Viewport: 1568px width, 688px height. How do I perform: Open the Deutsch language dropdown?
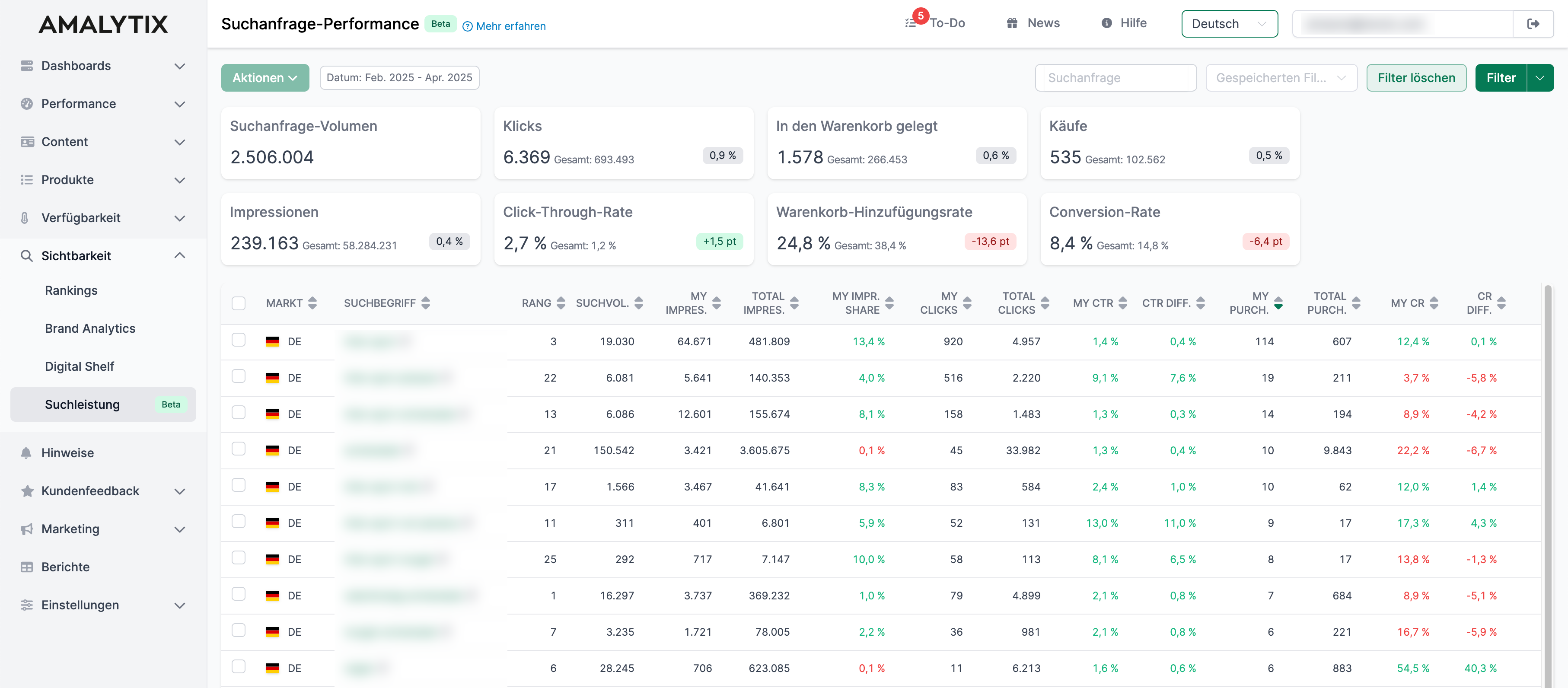point(1230,24)
